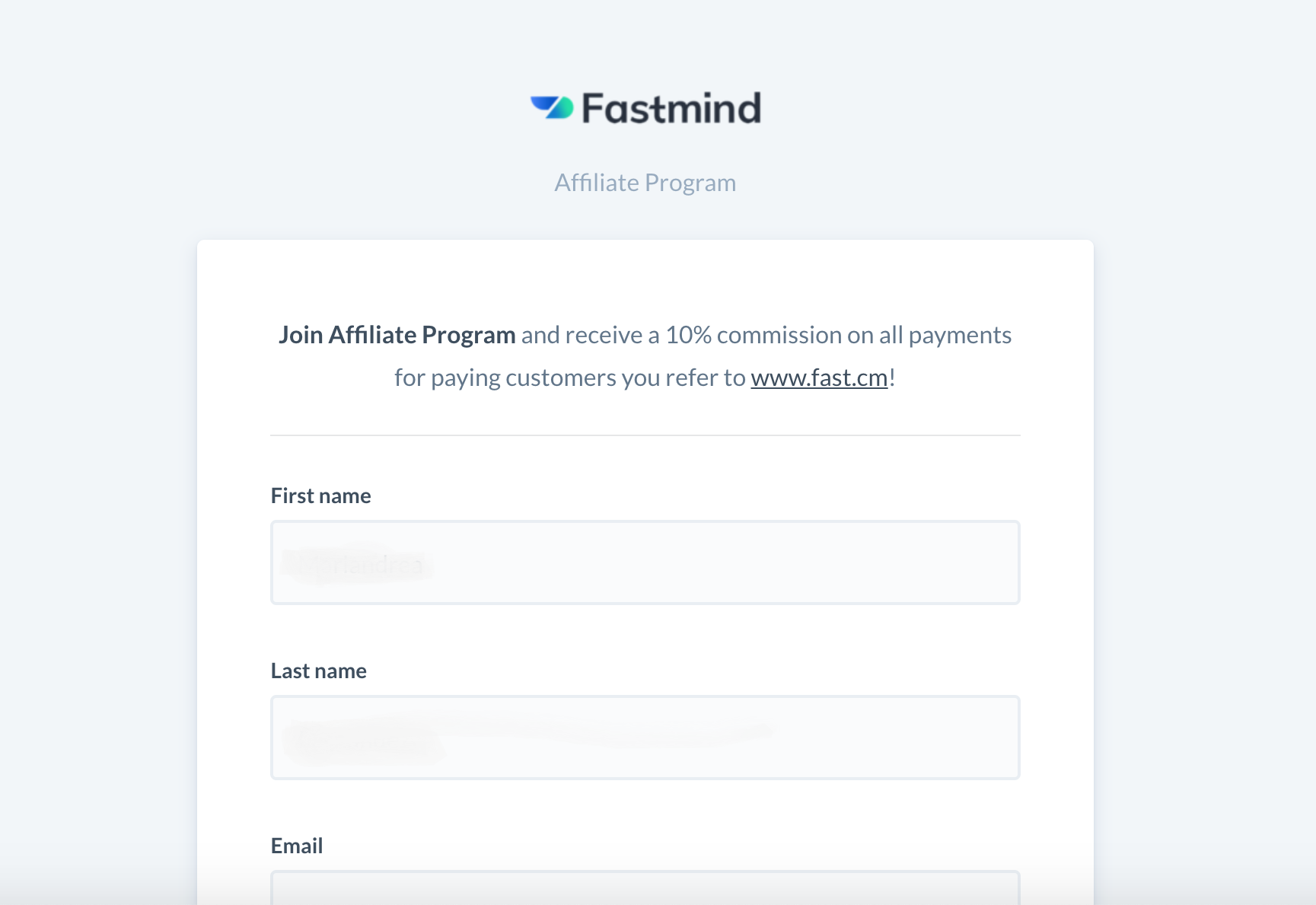Focus the First name input field
The image size is (1316, 905).
645,562
